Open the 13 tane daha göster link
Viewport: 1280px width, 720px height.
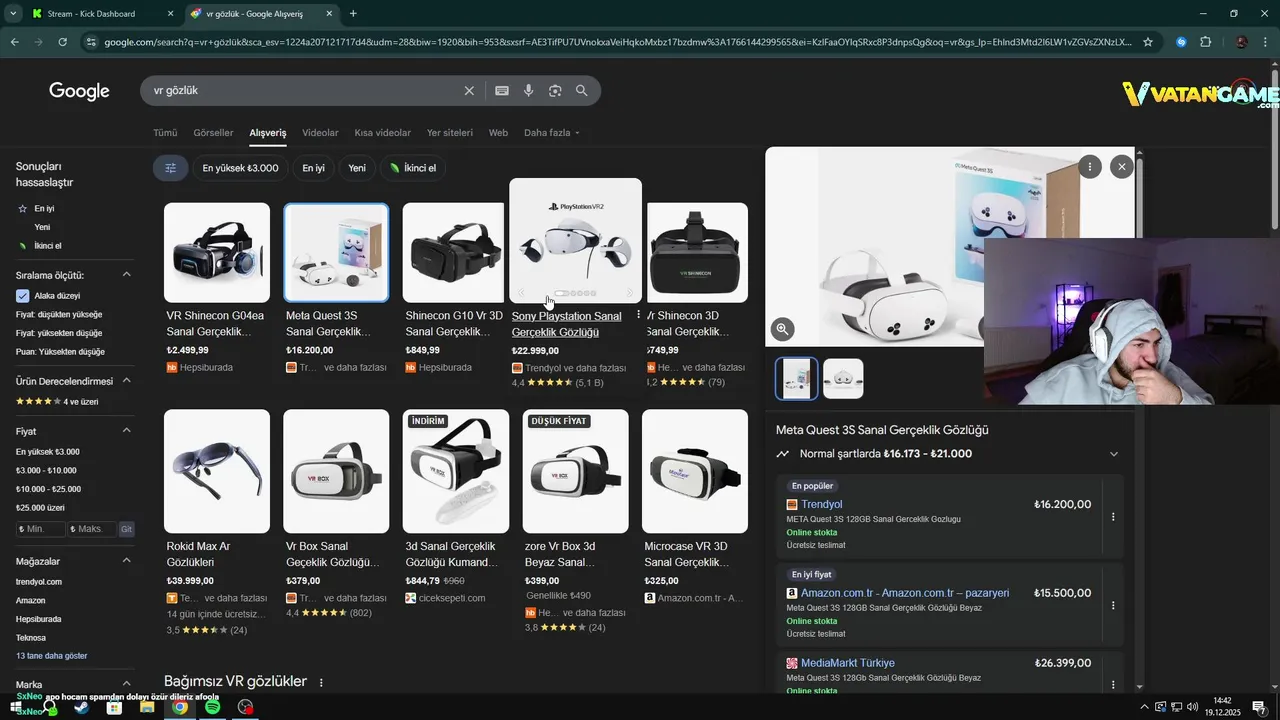[x=52, y=656]
